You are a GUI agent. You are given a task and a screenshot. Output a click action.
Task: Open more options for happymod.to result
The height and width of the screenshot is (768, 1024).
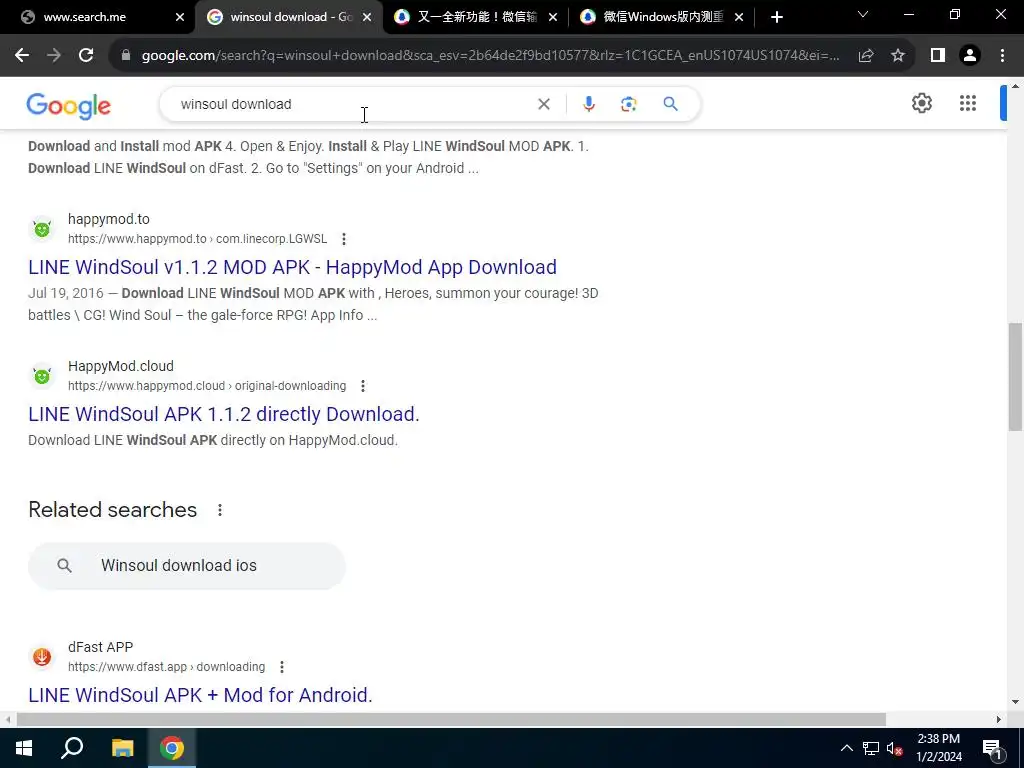(344, 239)
